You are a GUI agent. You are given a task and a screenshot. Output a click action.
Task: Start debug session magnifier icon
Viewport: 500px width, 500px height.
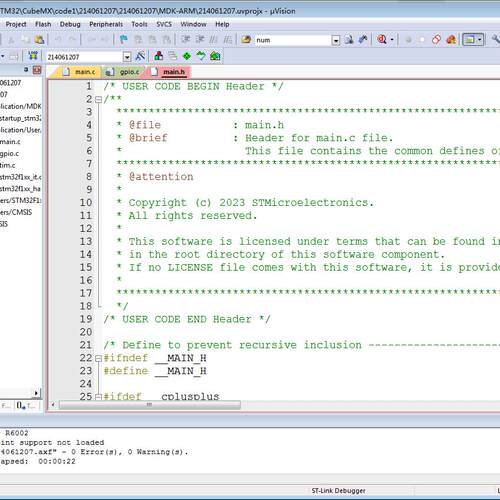click(x=382, y=40)
